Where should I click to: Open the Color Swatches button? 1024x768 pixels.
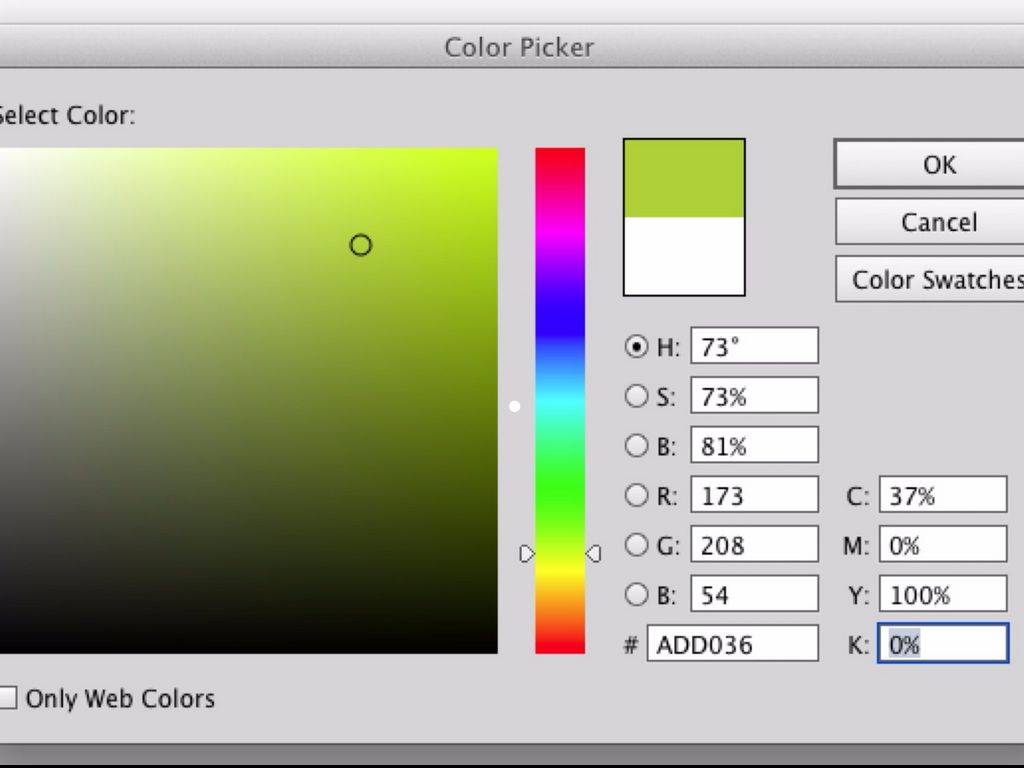click(930, 280)
